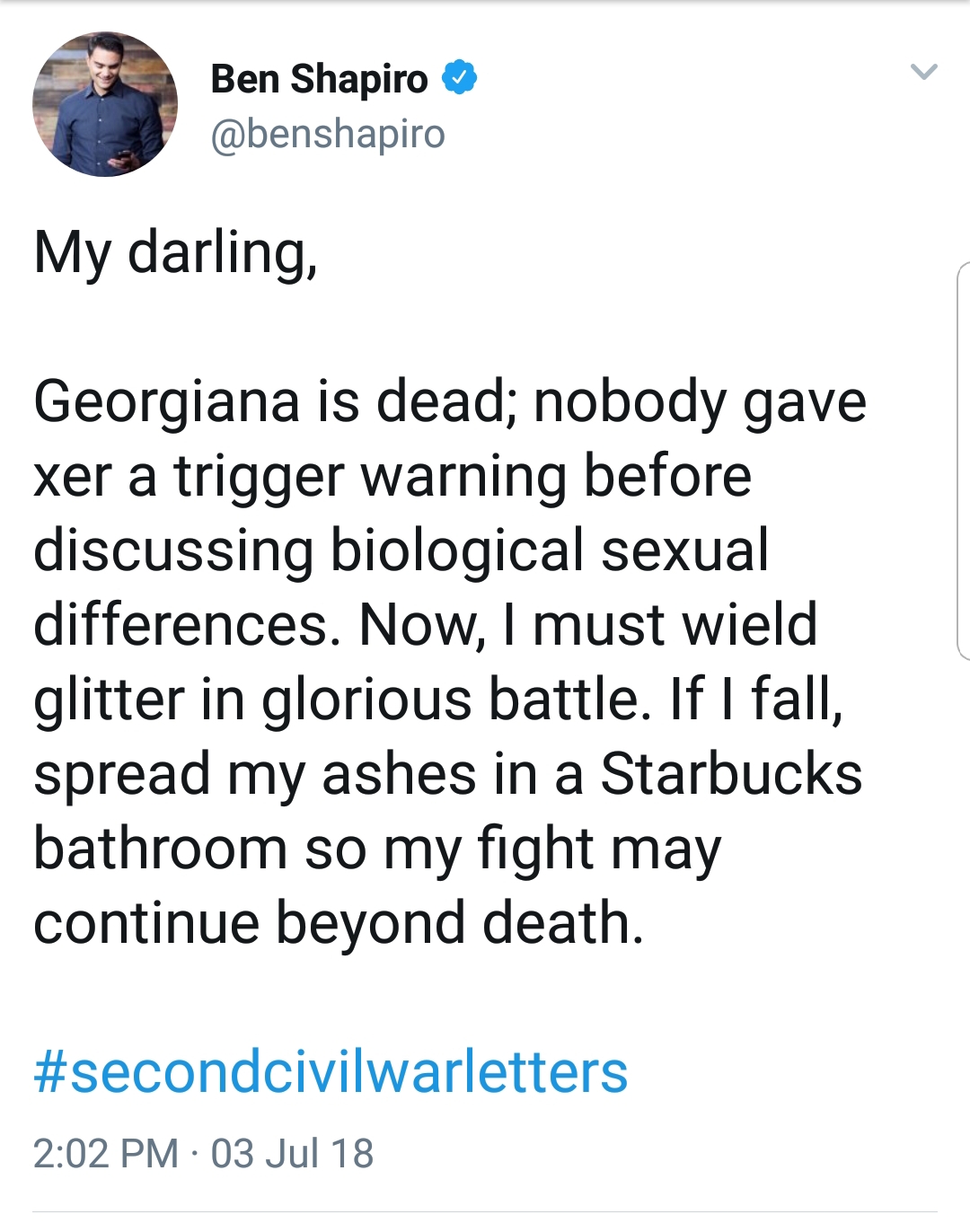Click the word 'bathroom' in the tweet
This screenshot has width=970, height=1232.
tap(161, 849)
